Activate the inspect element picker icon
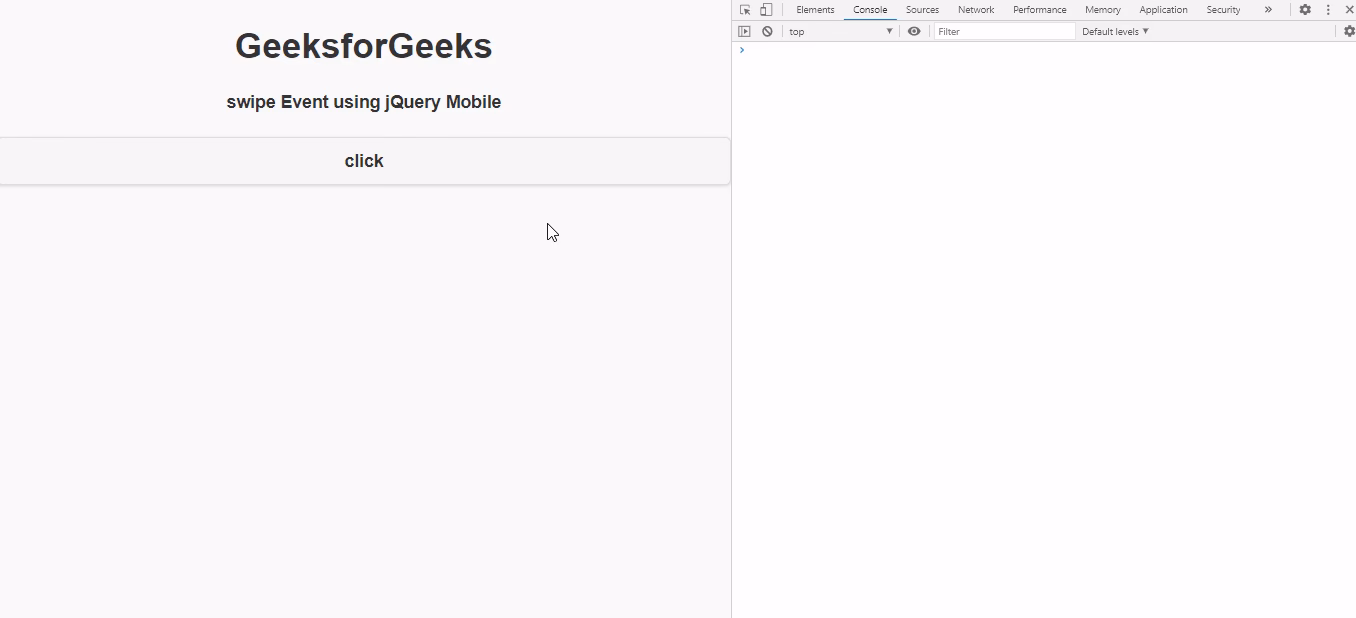 (x=745, y=10)
